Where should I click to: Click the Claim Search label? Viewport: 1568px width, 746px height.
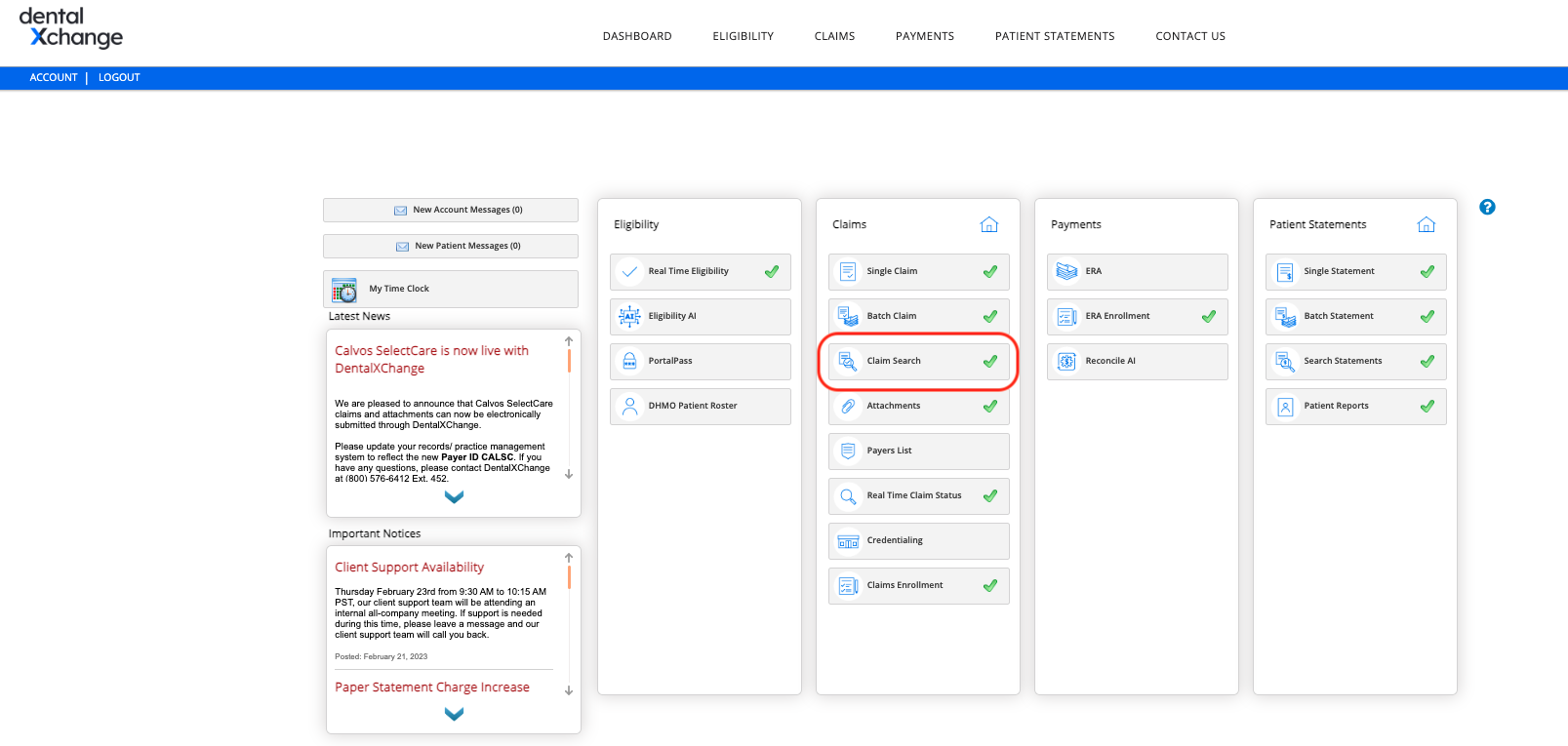pos(894,361)
